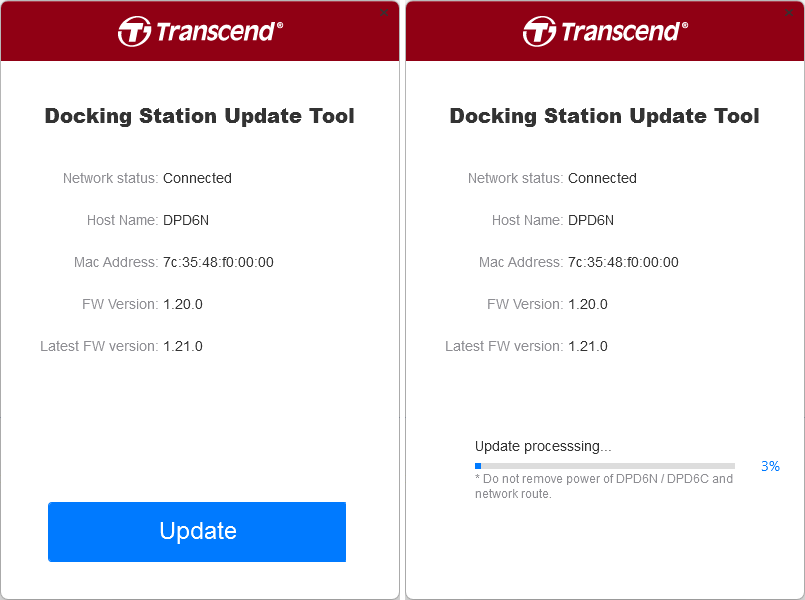Screen dimensions: 805x600
Task: Select Latest FW version 1.21.0 in Update-button window
Action: (x=183, y=346)
